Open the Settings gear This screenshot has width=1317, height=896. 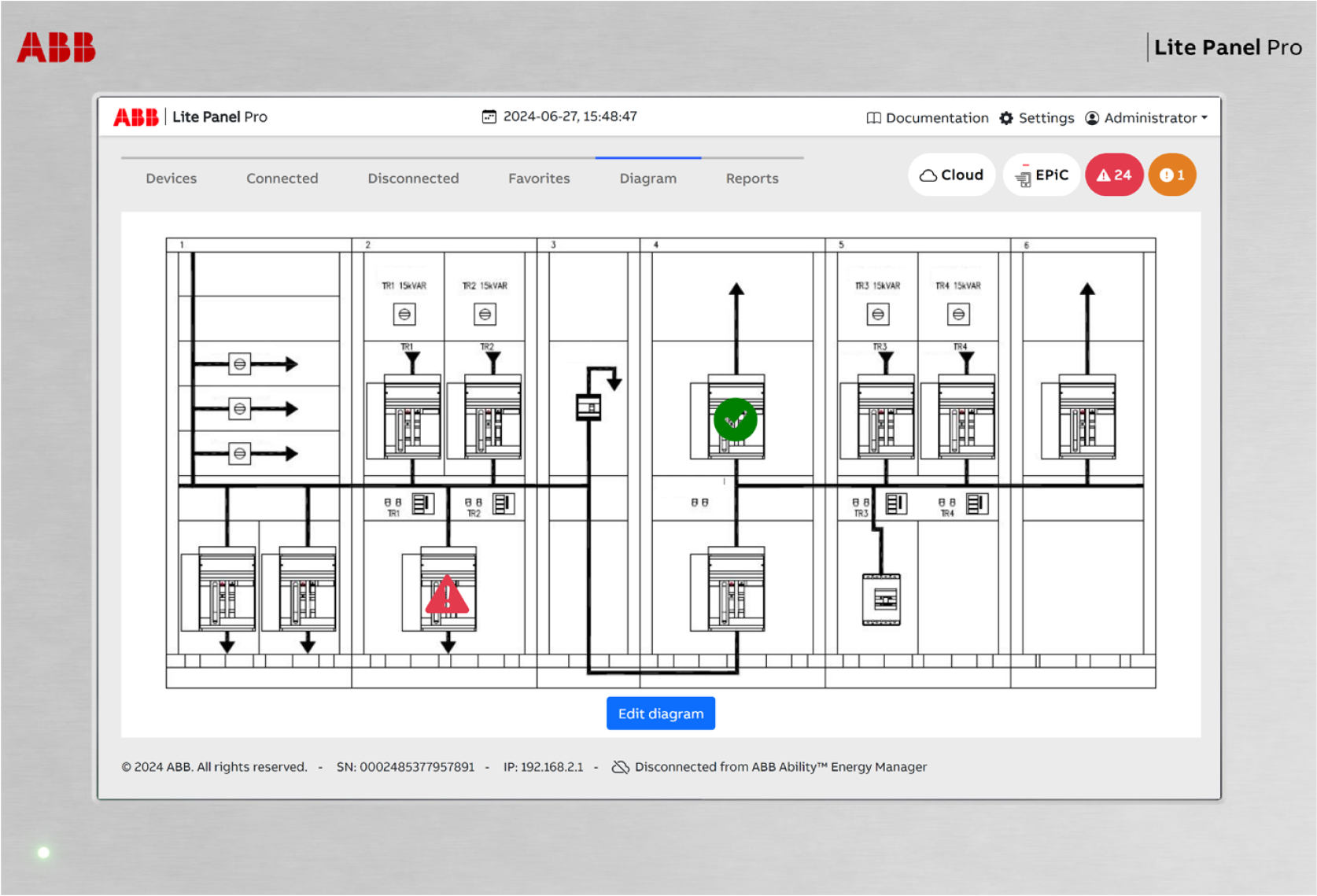pos(1036,118)
